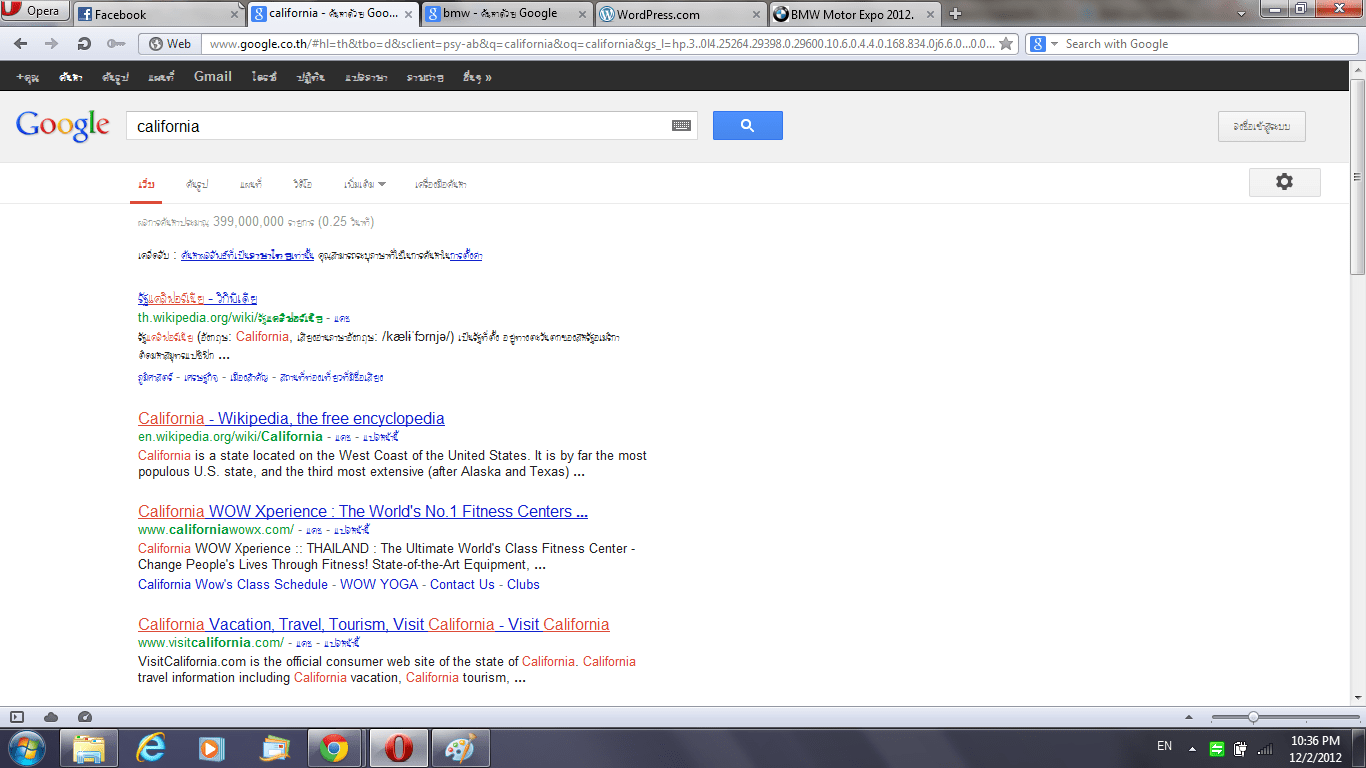Bookmark page with the star icon
The height and width of the screenshot is (768, 1366).
coord(1007,44)
